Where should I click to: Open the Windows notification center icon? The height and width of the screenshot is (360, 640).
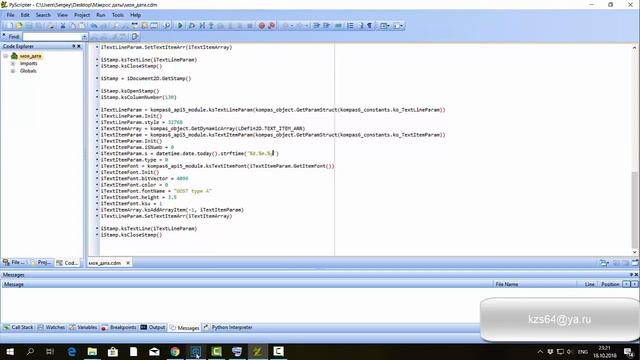tap(629, 352)
